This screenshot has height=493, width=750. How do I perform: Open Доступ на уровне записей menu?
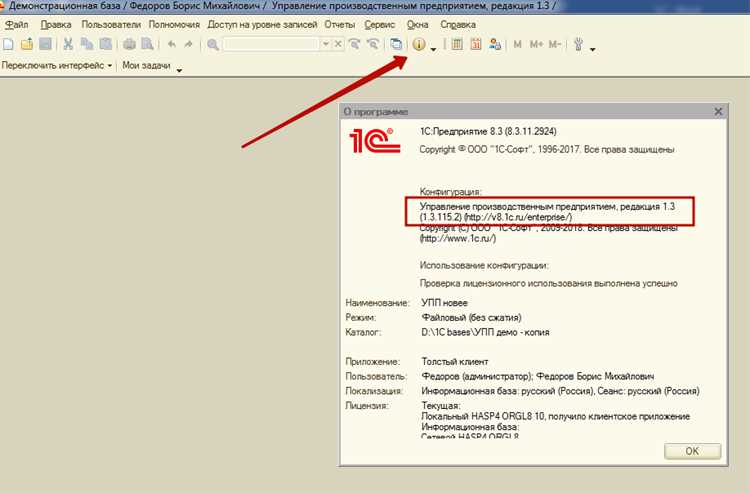(262, 24)
